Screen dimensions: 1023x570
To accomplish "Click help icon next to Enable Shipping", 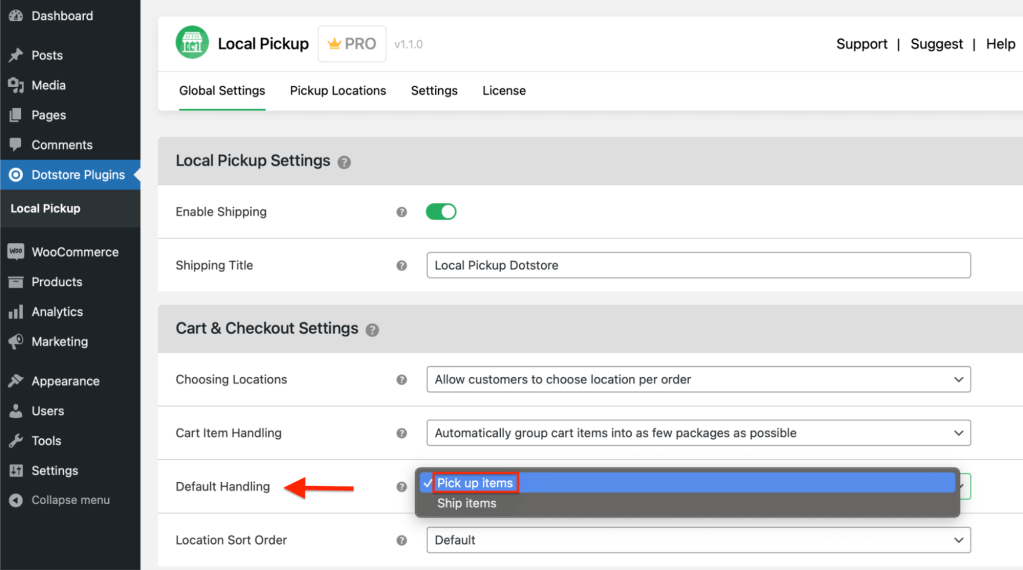I will [x=402, y=212].
